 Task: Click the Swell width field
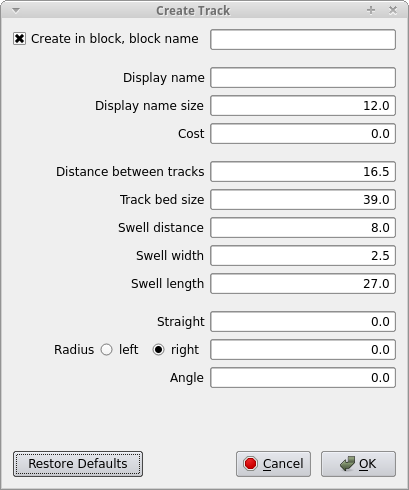[x=303, y=256]
